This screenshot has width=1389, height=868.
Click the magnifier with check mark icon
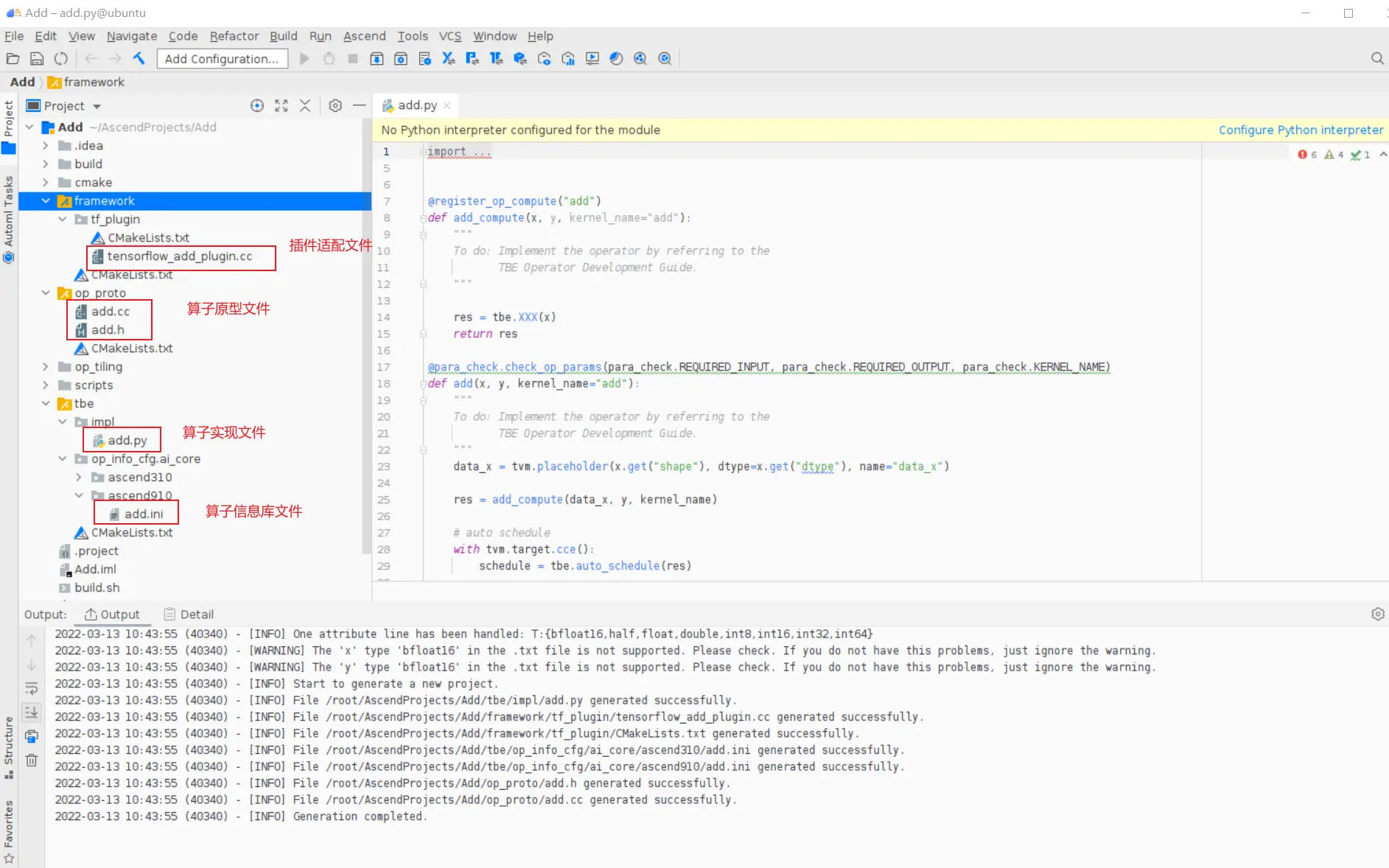665,59
